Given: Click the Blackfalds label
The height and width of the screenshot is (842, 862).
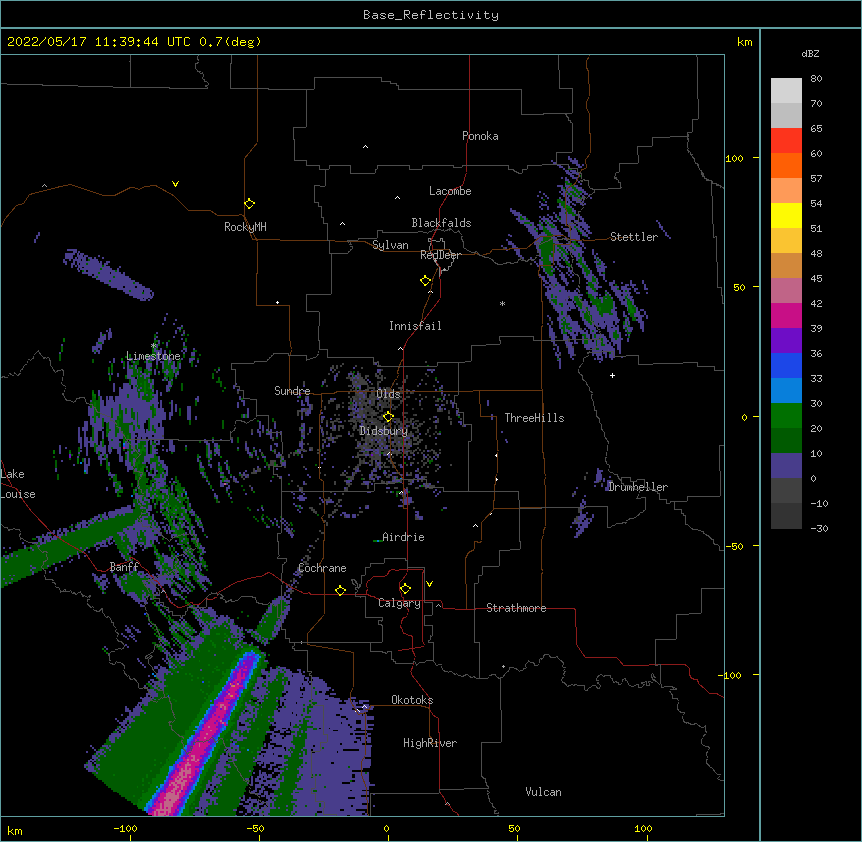Looking at the screenshot, I should click(441, 223).
